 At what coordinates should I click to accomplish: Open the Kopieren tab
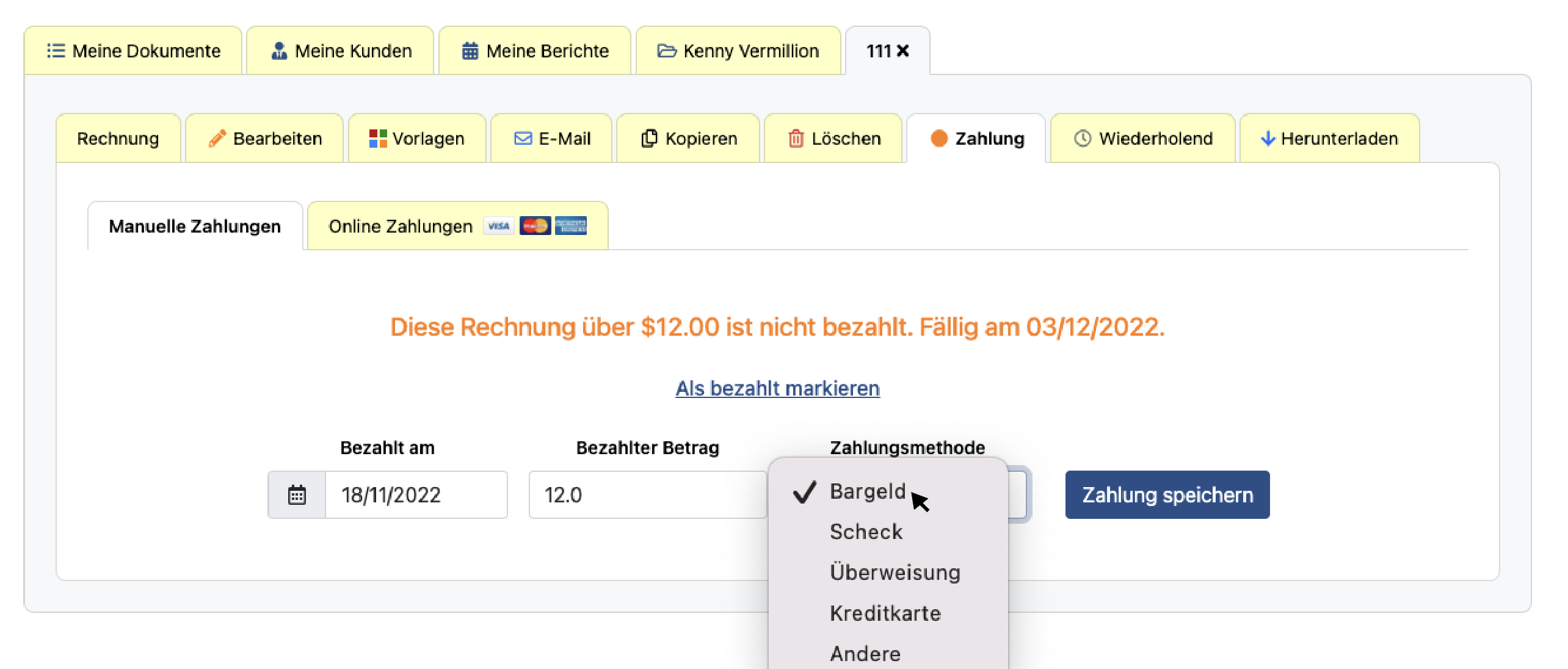[x=688, y=139]
